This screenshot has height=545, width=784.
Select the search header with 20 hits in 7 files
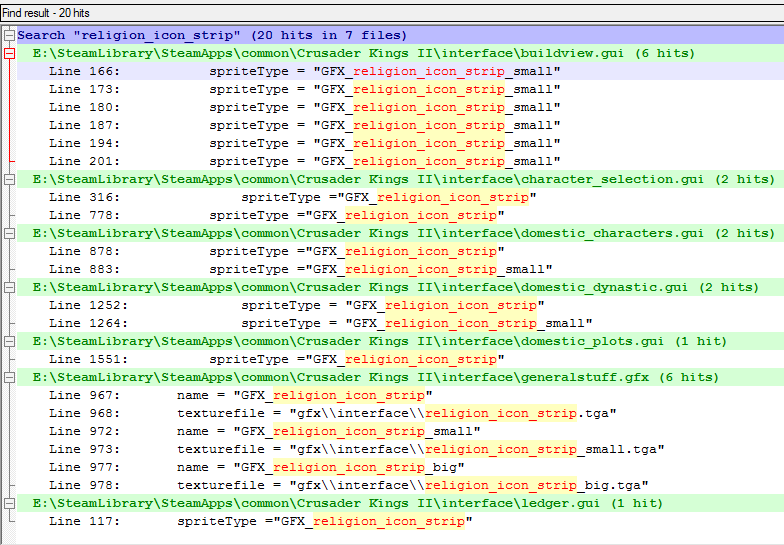point(400,36)
